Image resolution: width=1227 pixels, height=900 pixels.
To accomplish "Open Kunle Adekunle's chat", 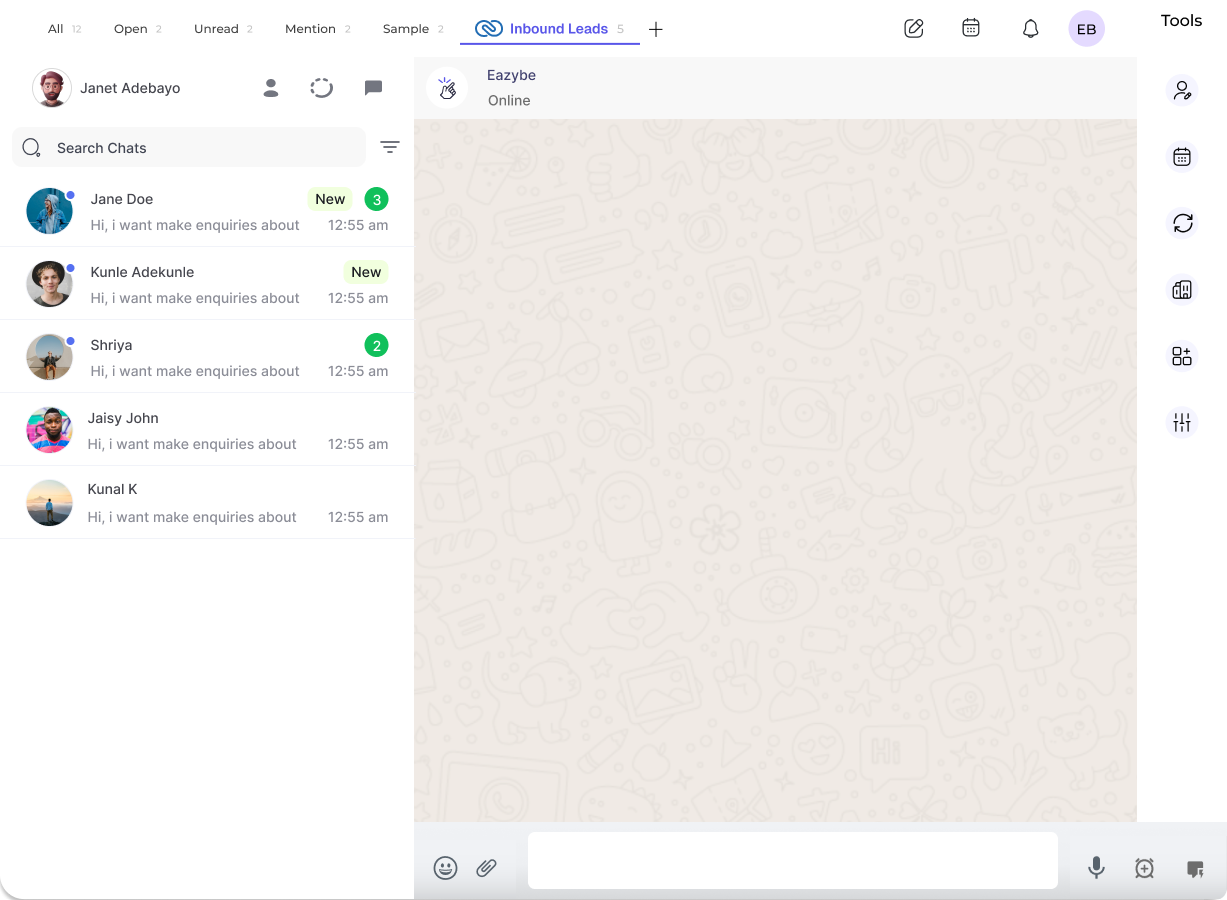I will tap(207, 284).
